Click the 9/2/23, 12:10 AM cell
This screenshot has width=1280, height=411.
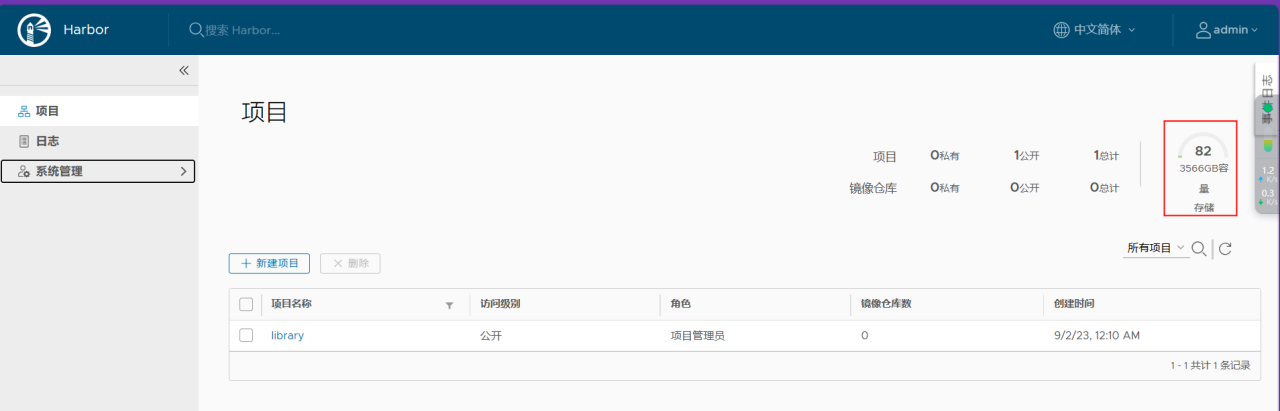1097,335
